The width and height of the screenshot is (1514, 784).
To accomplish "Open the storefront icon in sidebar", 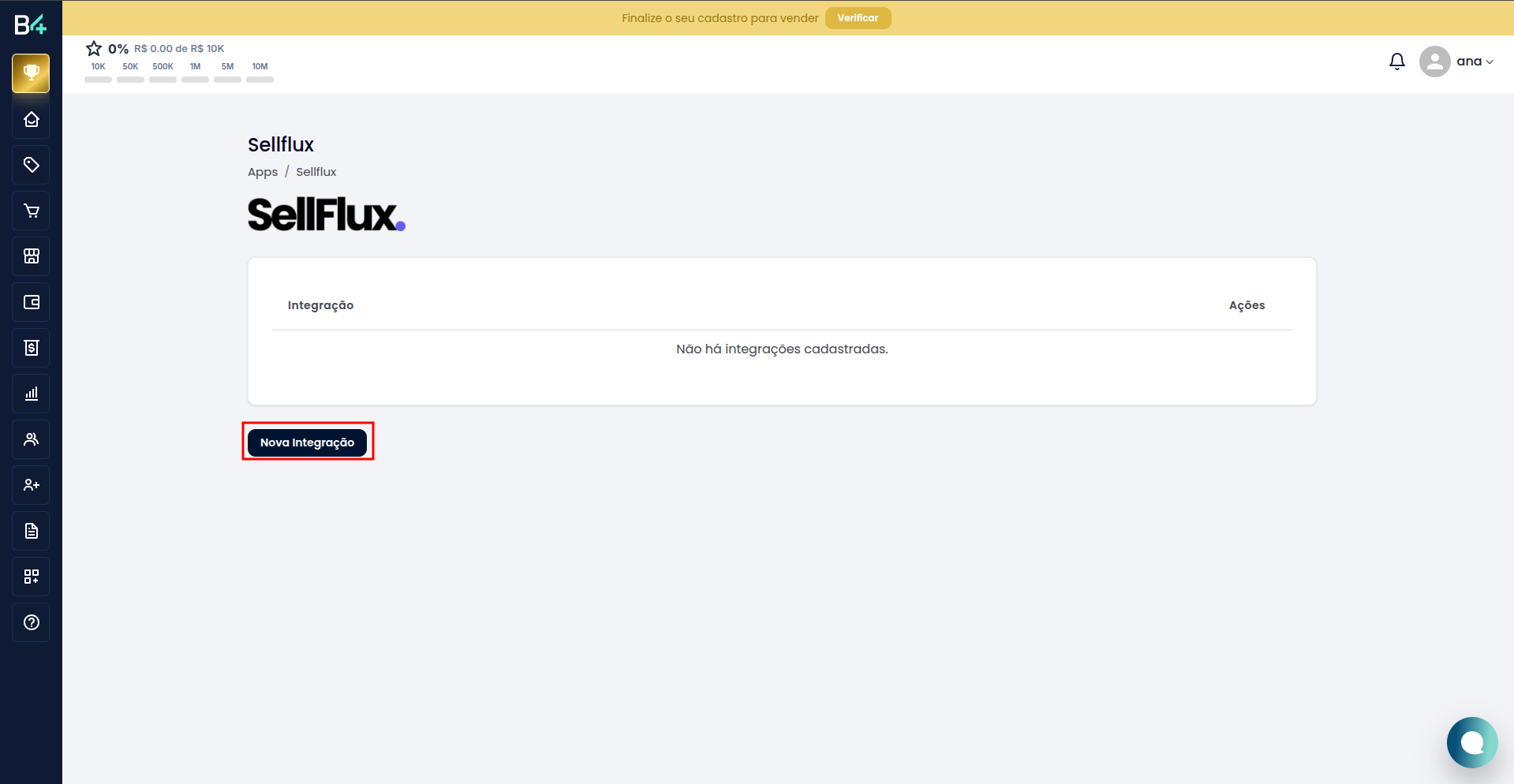I will 31,256.
